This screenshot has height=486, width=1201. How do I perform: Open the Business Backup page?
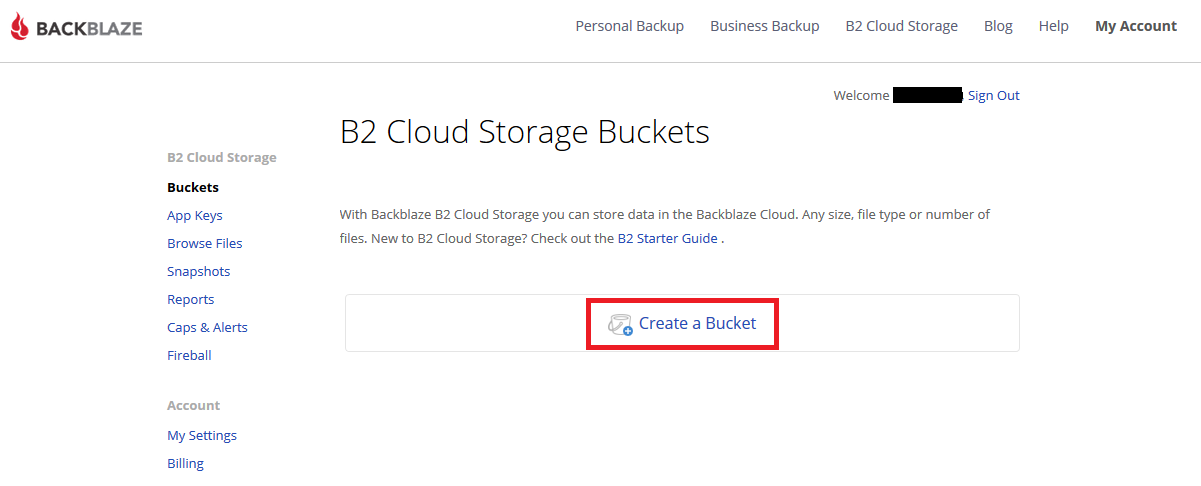pyautogui.click(x=764, y=26)
